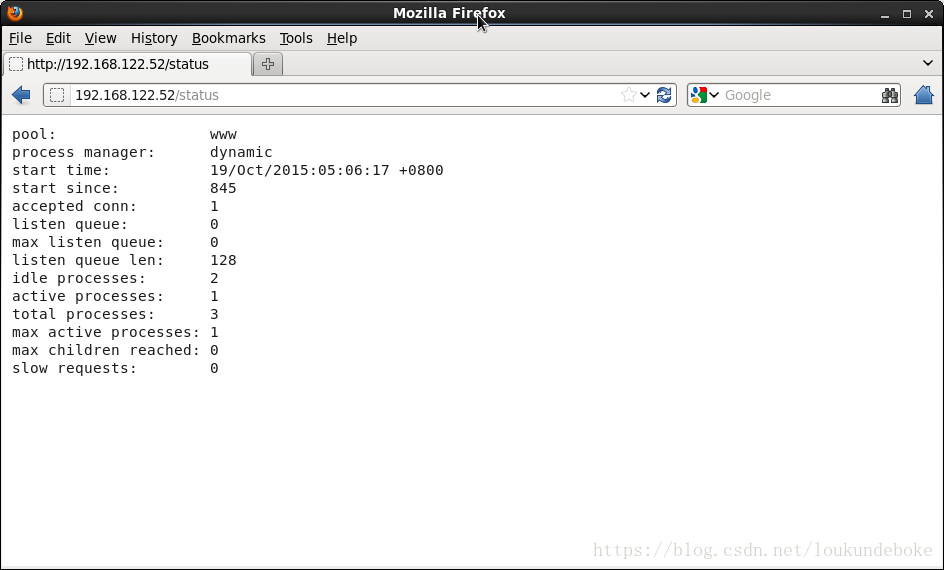Open the Firefox home page icon
Screen dimensions: 944x570
point(924,95)
